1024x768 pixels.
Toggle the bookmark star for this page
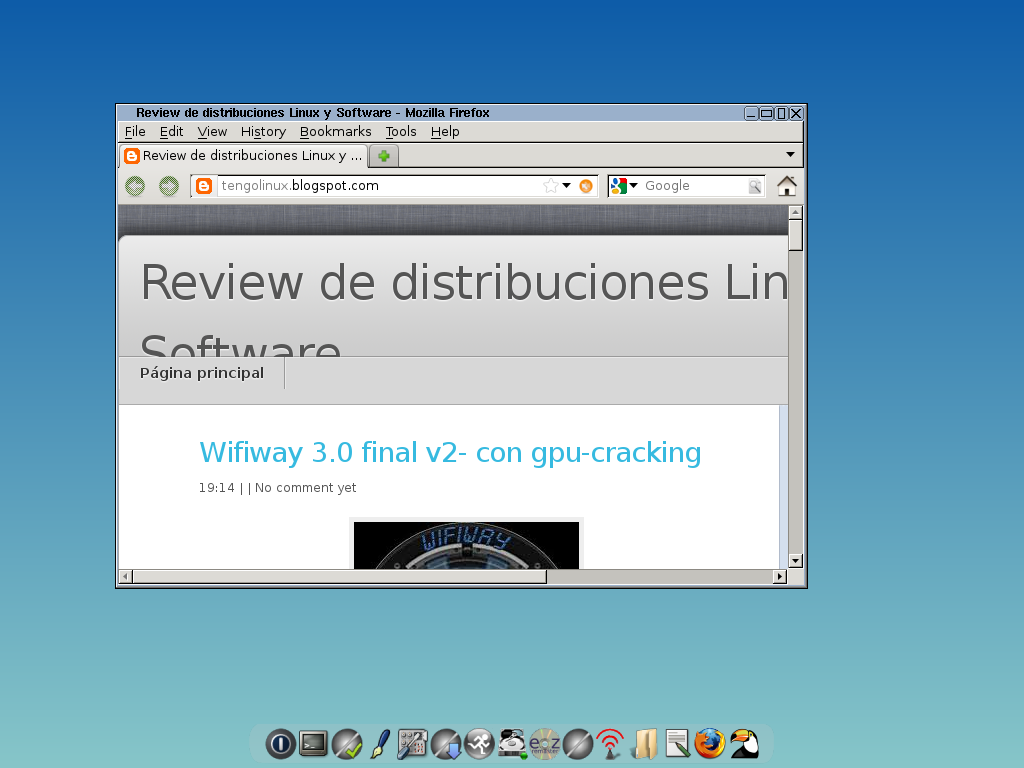coord(550,186)
